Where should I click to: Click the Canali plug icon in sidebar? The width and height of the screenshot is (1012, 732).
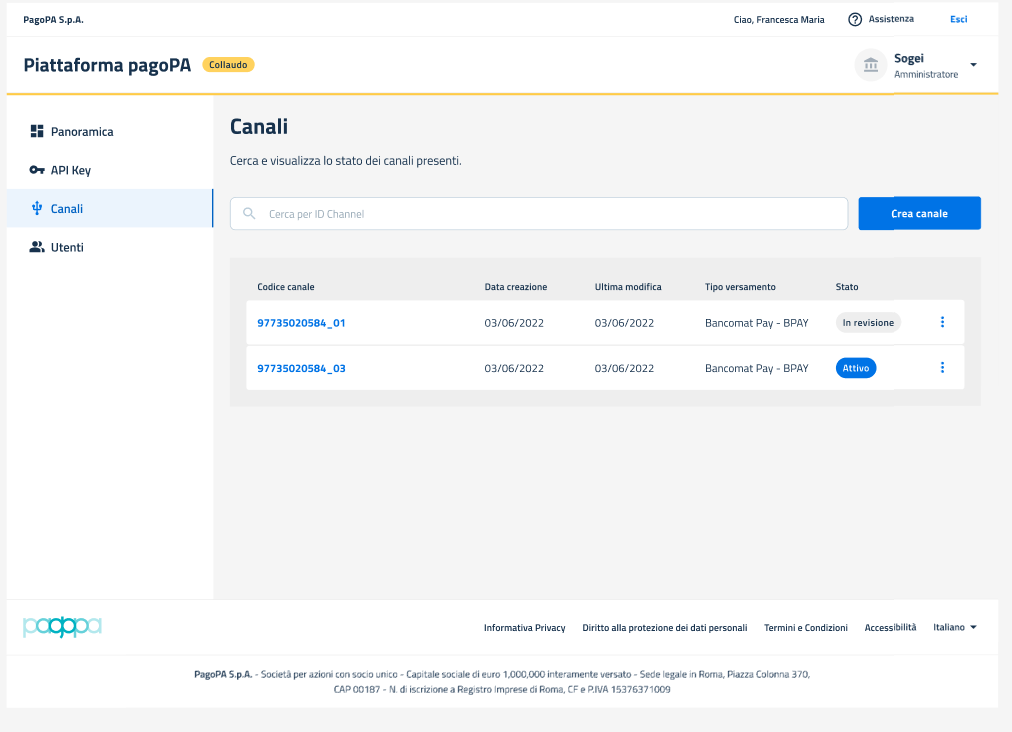(37, 208)
